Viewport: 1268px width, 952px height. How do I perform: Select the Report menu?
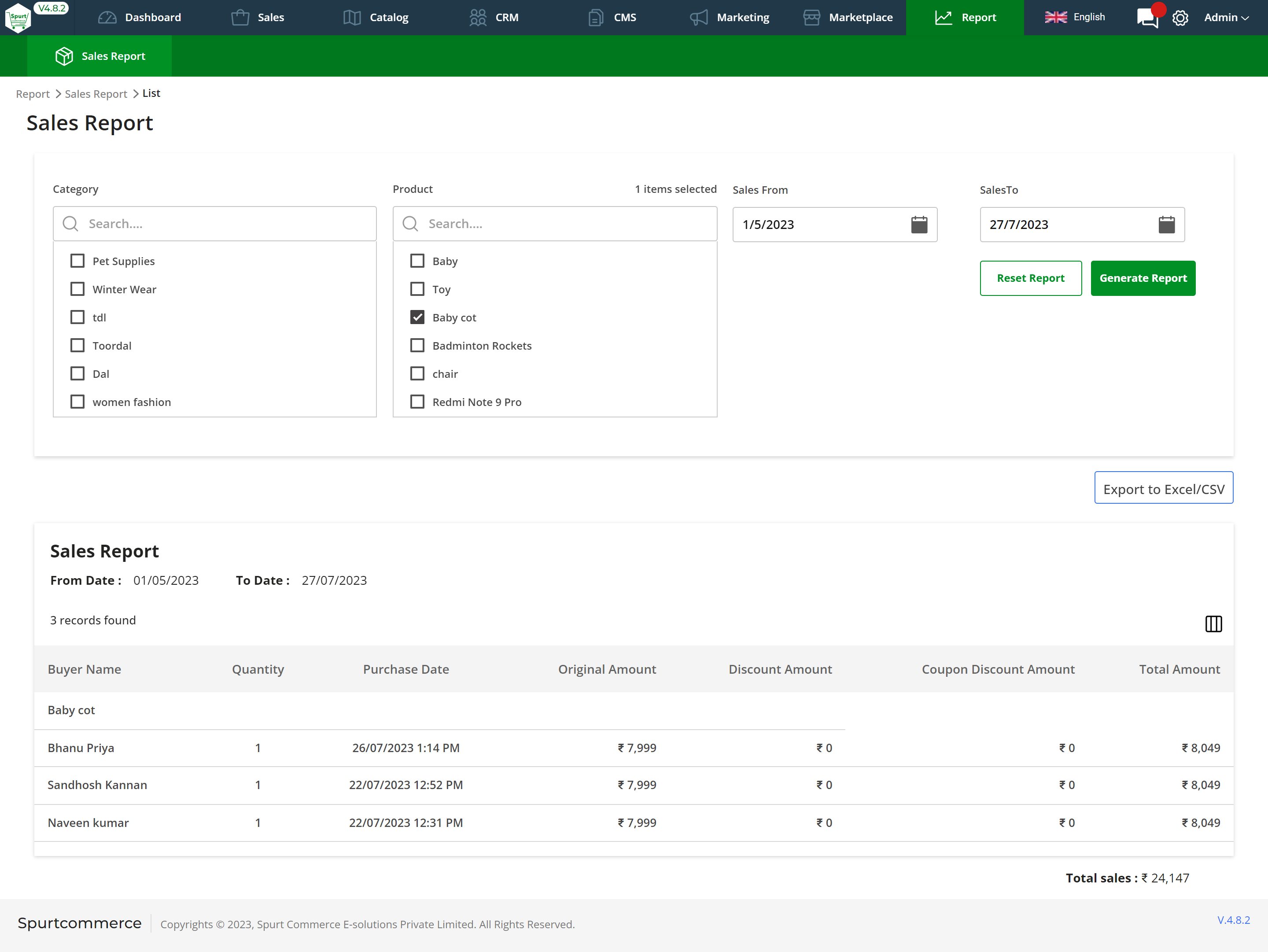(x=965, y=18)
